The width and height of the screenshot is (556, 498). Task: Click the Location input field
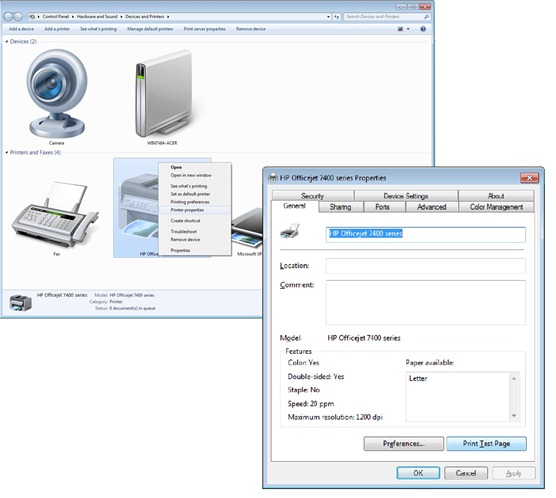coord(426,266)
